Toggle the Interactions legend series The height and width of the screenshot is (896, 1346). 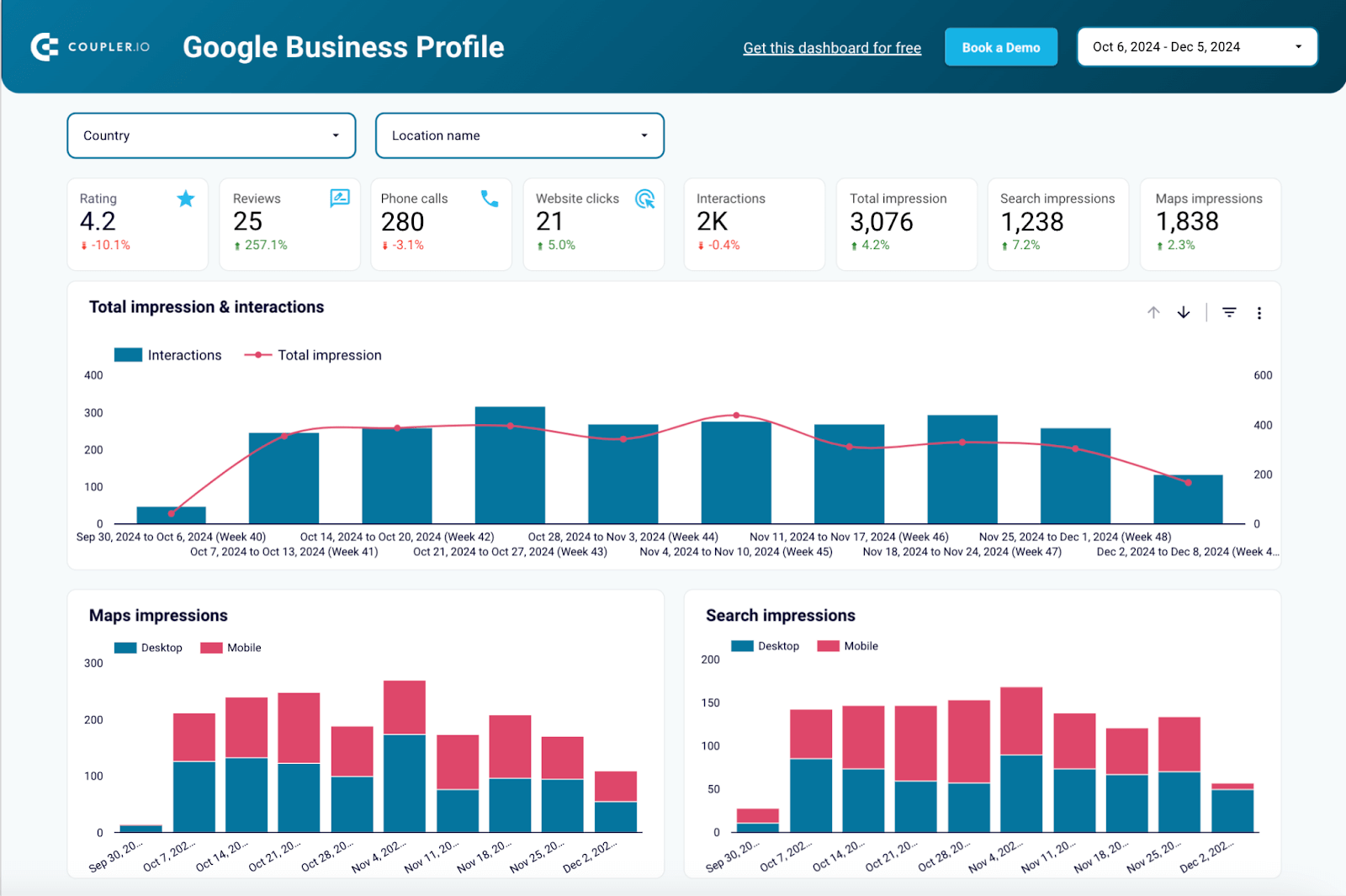tap(168, 355)
